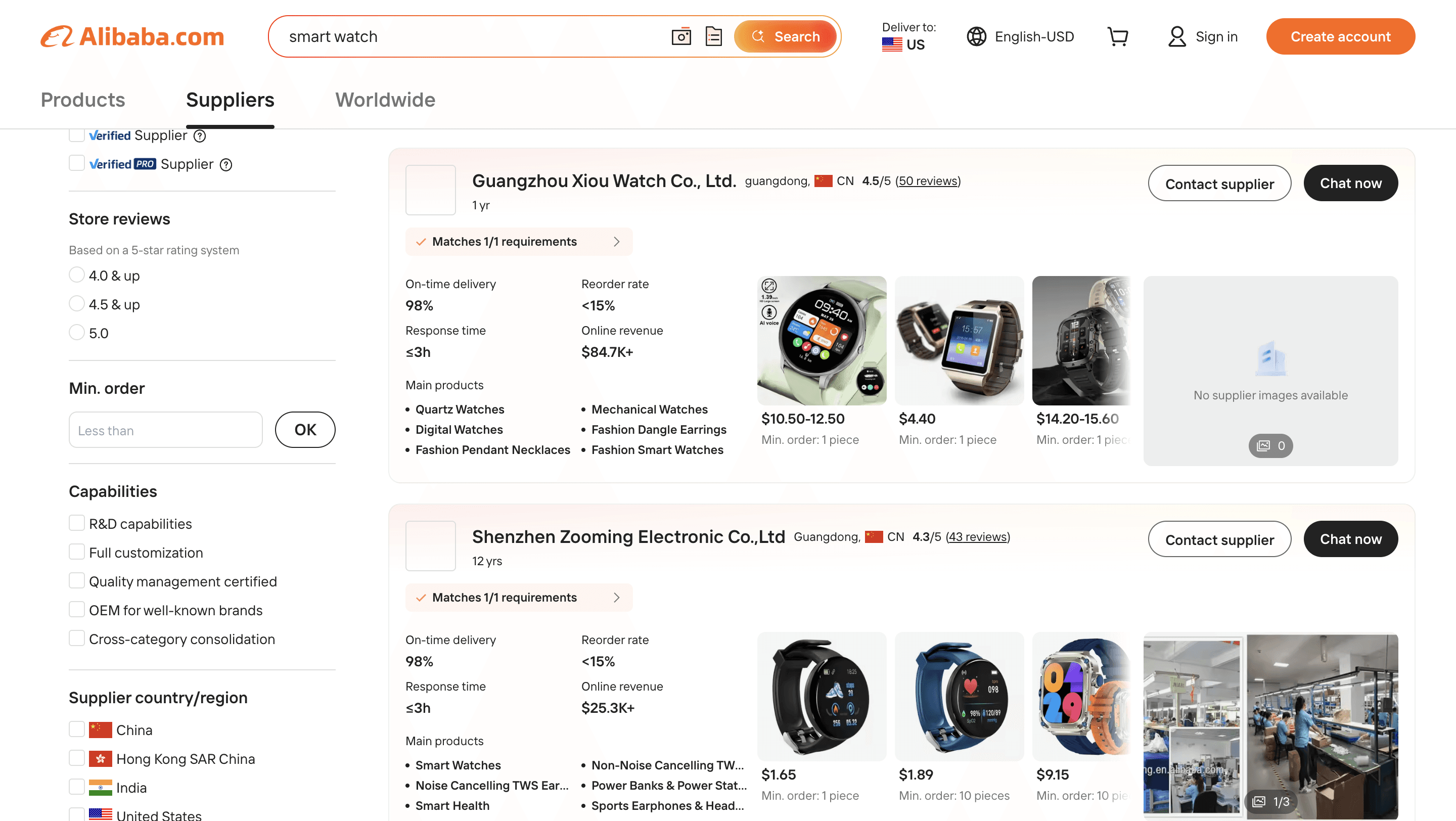This screenshot has height=821, width=1456.
Task: Open the English-USD currency selector
Action: tap(1034, 36)
